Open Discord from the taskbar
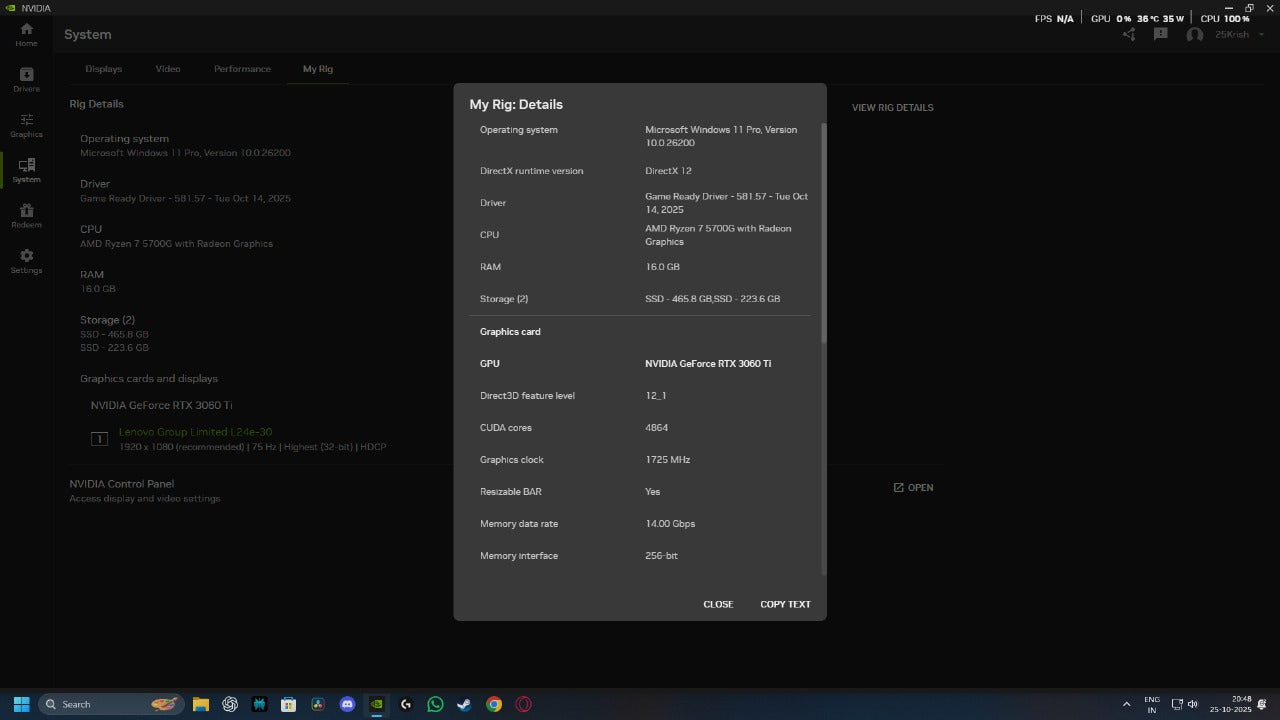Viewport: 1280px width, 720px height. [x=347, y=704]
